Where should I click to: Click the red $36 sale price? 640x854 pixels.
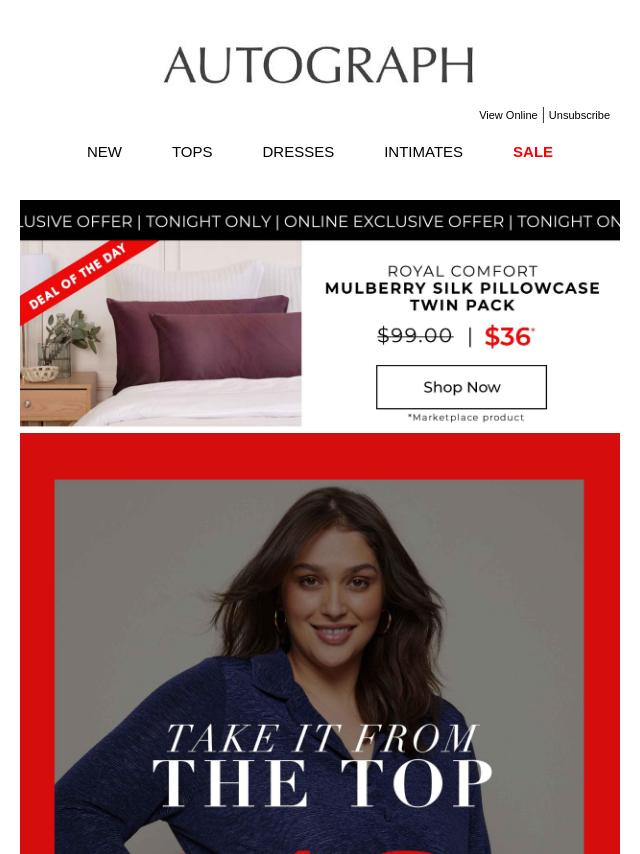(x=509, y=336)
